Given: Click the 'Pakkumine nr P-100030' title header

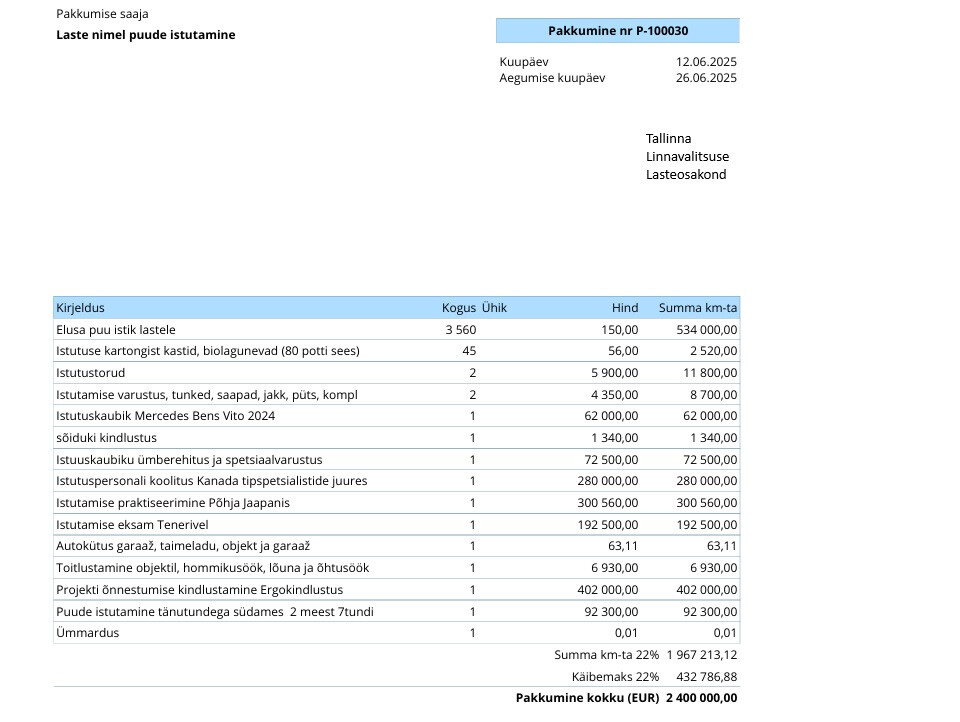Looking at the screenshot, I should coord(617,31).
